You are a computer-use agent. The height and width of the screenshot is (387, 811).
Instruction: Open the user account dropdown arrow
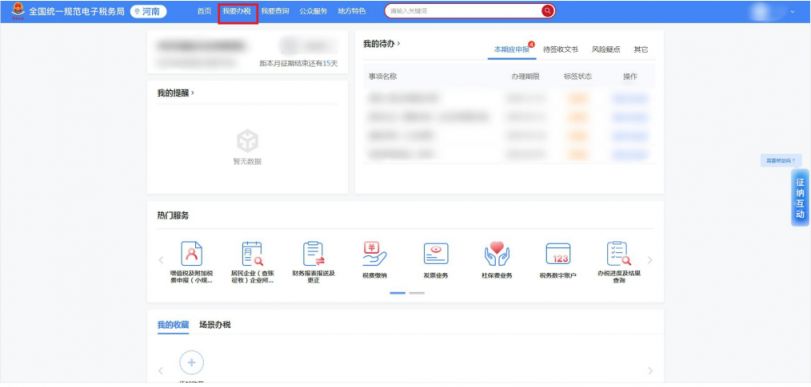click(792, 11)
